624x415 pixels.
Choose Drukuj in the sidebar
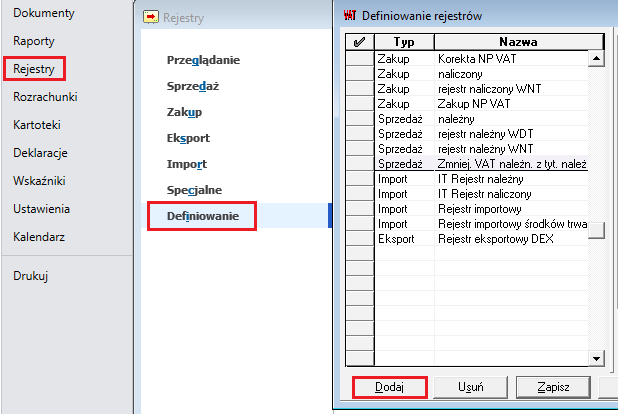tap(30, 276)
